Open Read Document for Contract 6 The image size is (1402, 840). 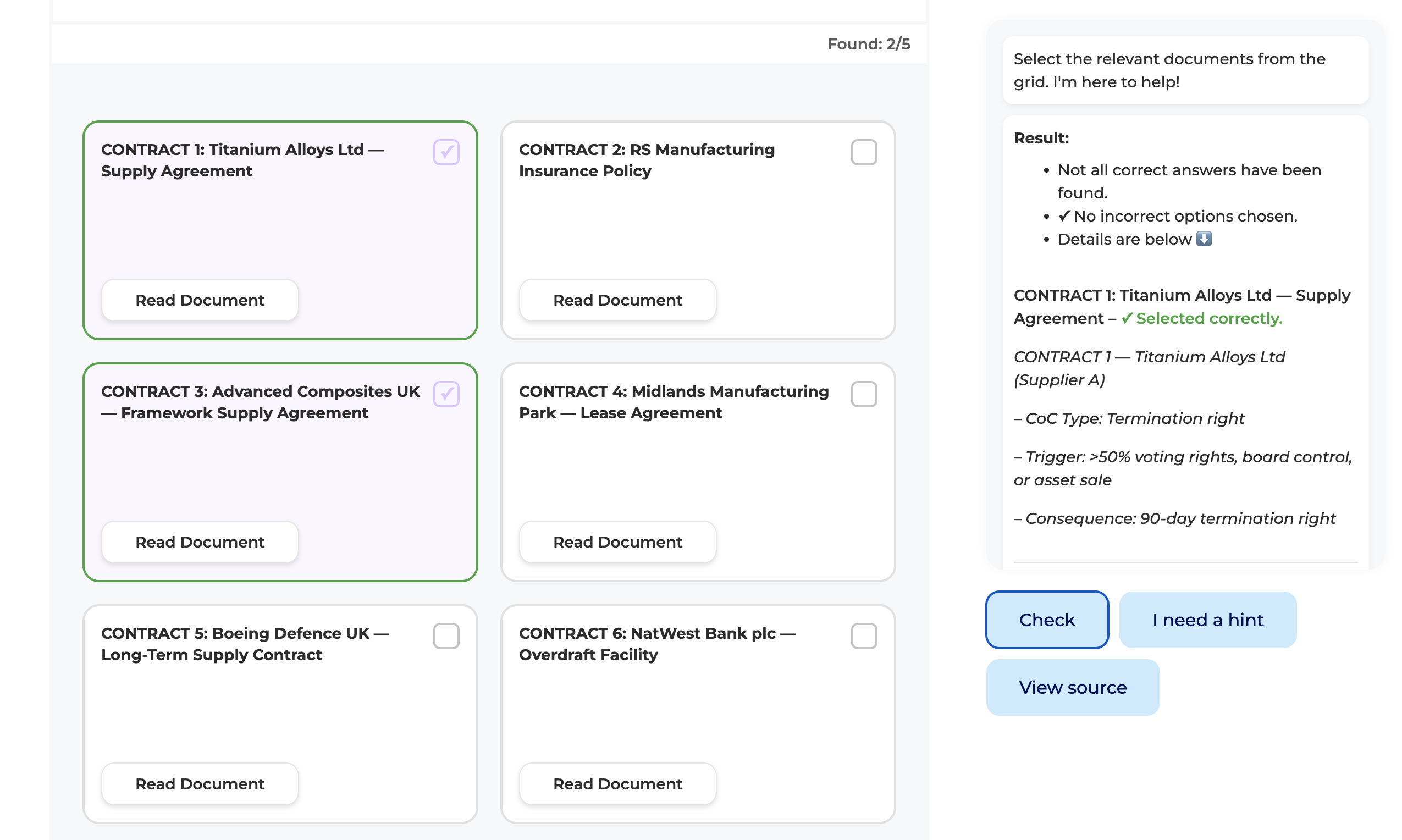click(x=617, y=783)
